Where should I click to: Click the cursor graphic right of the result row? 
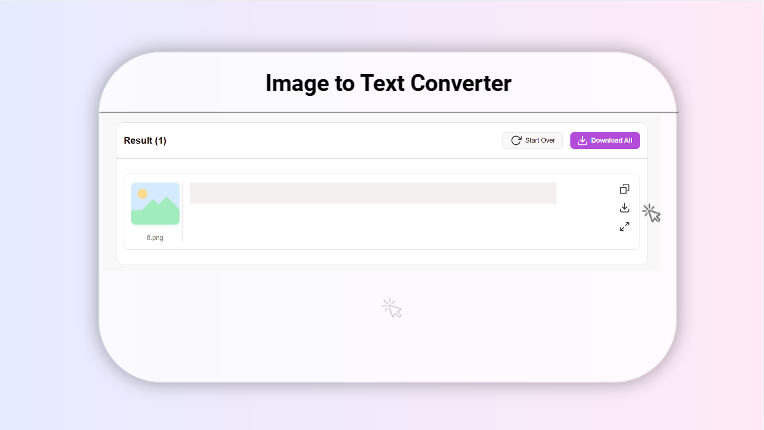point(652,213)
